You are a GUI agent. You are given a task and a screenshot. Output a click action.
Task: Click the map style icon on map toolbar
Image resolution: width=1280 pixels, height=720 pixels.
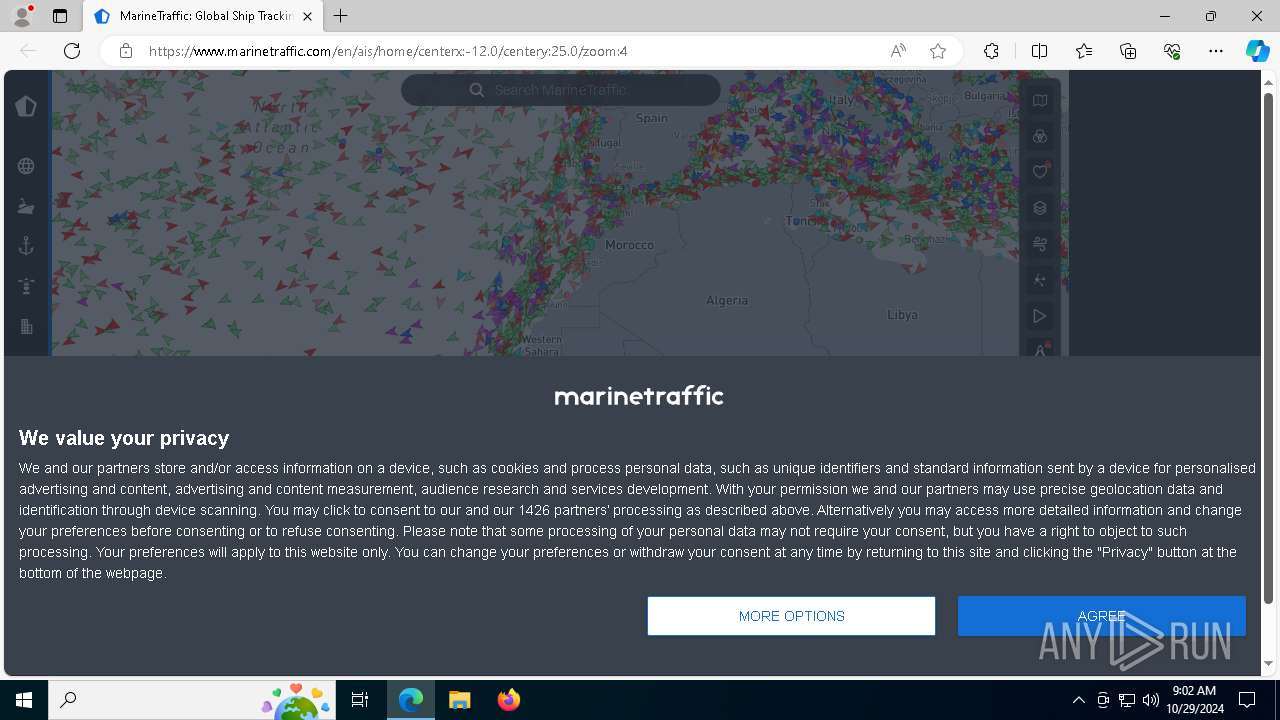[1040, 100]
